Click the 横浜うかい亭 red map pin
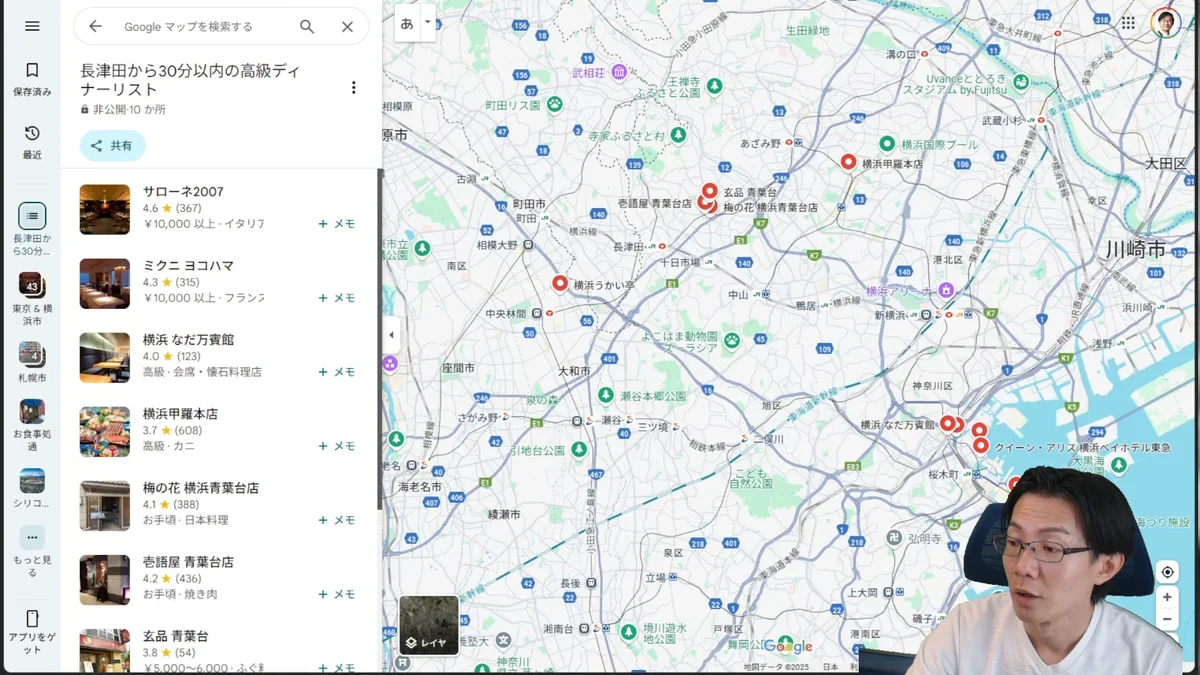Viewport: 1200px width, 675px height. pos(560,283)
